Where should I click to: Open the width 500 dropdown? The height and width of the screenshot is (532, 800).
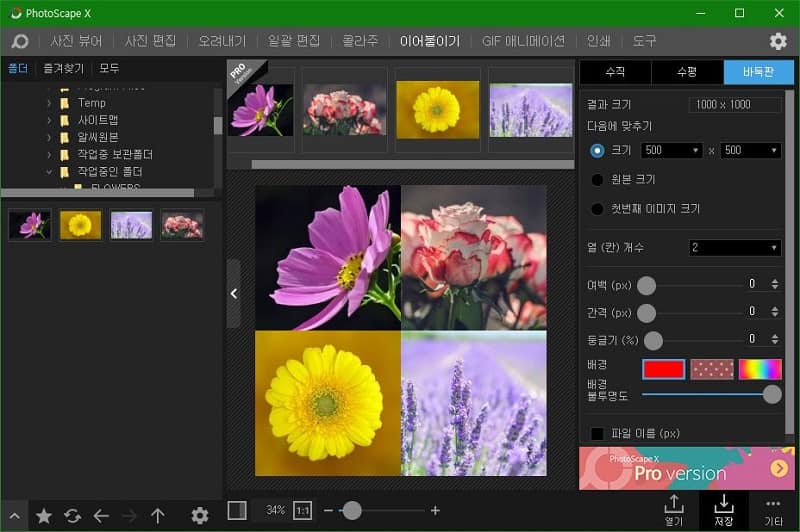coord(671,150)
